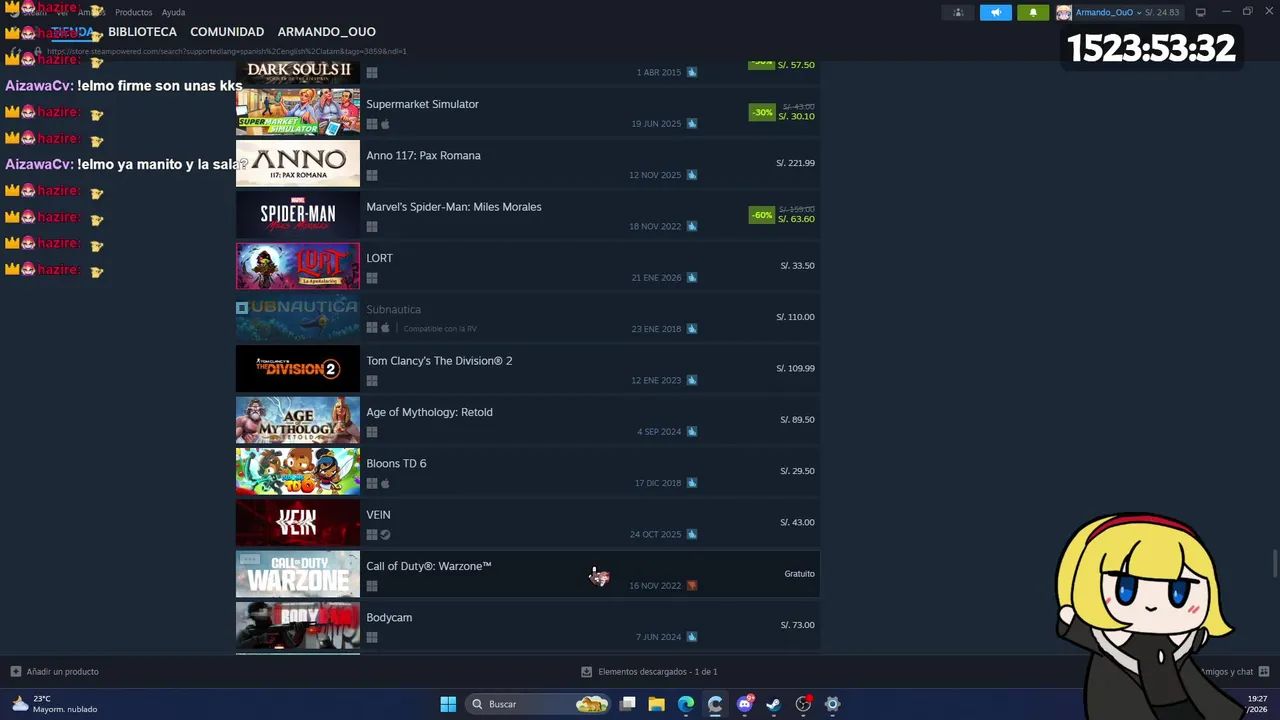
Task: Open the weather widget showing 23°C
Action: [55, 704]
